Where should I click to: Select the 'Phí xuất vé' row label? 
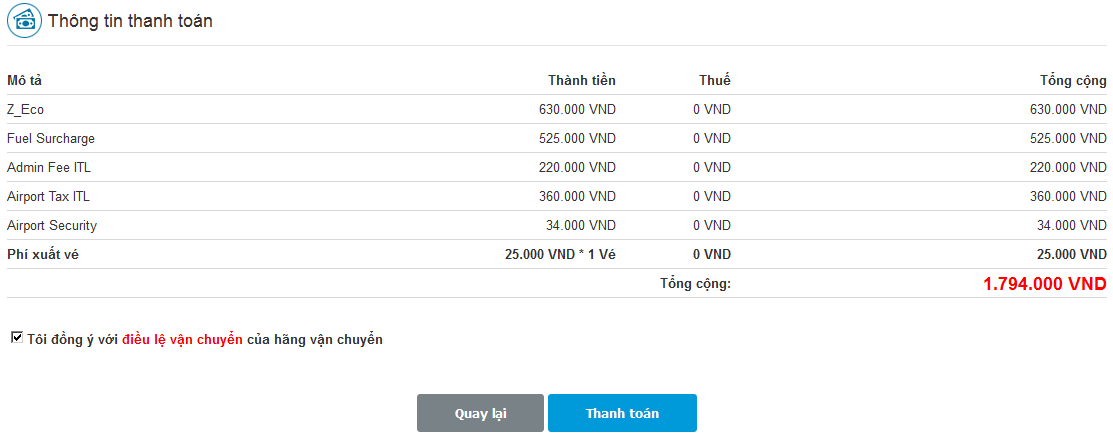[x=43, y=254]
